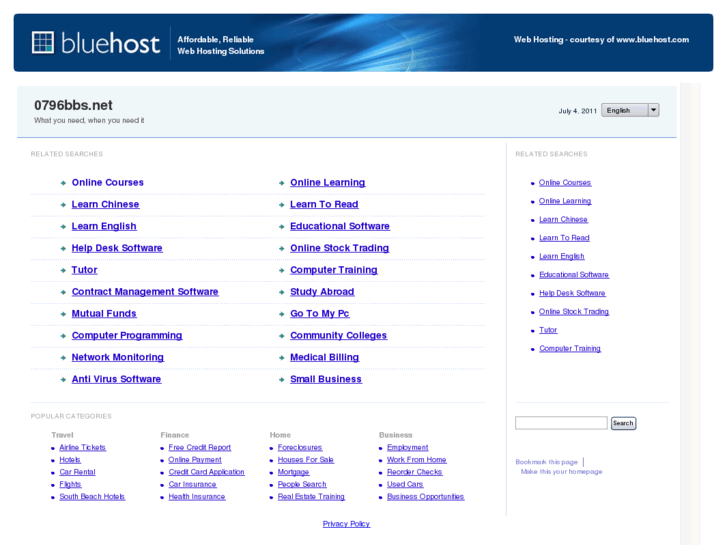Open the sidebar Help Desk Software link
727x545 pixels.
(572, 293)
